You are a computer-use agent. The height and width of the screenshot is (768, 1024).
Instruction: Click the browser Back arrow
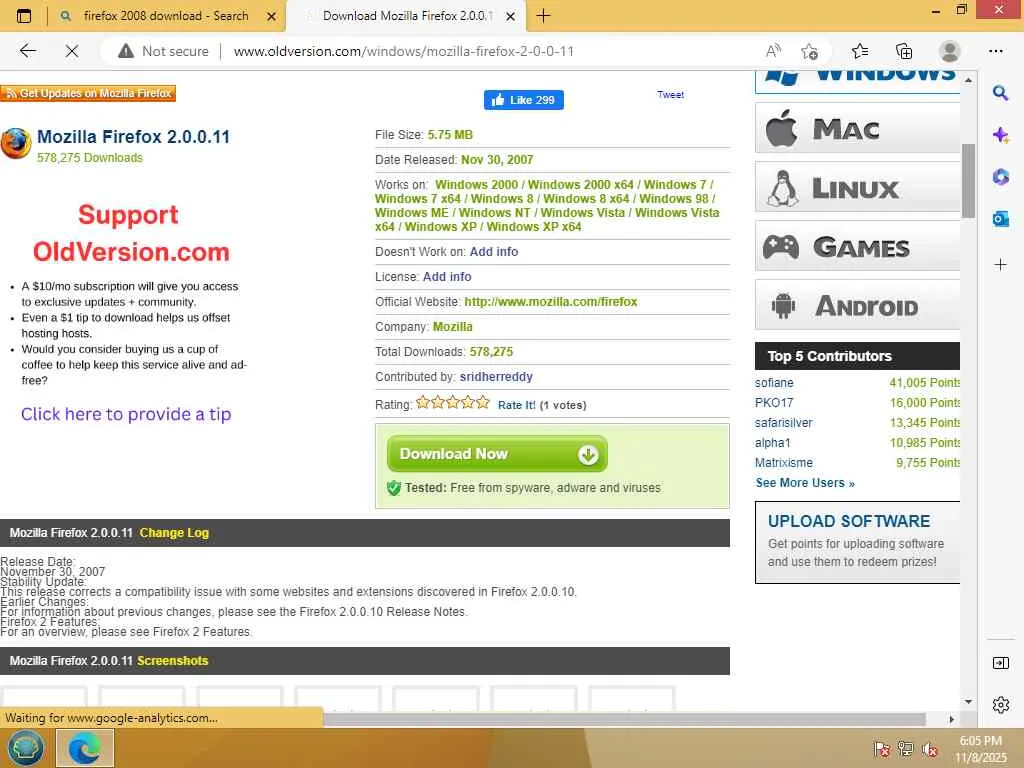point(27,51)
